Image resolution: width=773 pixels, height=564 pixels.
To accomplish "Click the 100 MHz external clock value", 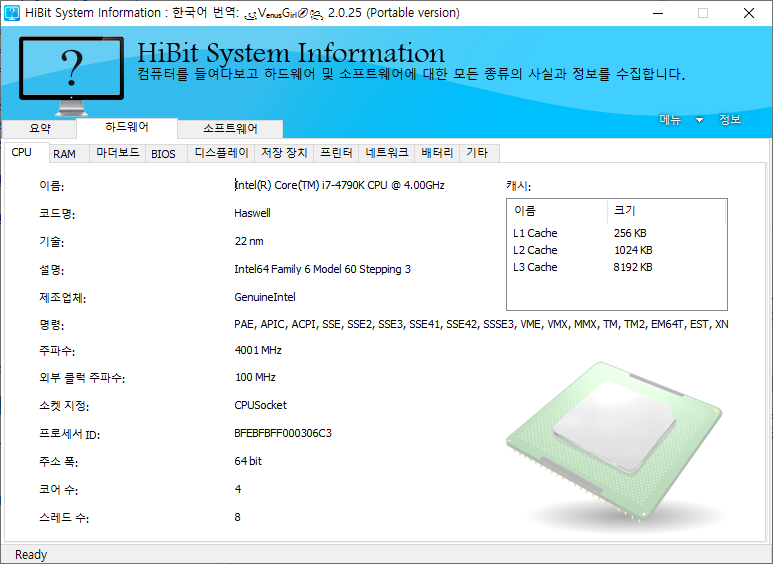I will pos(255,378).
